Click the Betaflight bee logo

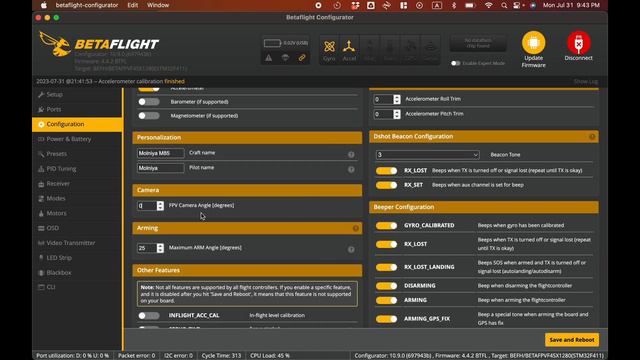click(55, 44)
